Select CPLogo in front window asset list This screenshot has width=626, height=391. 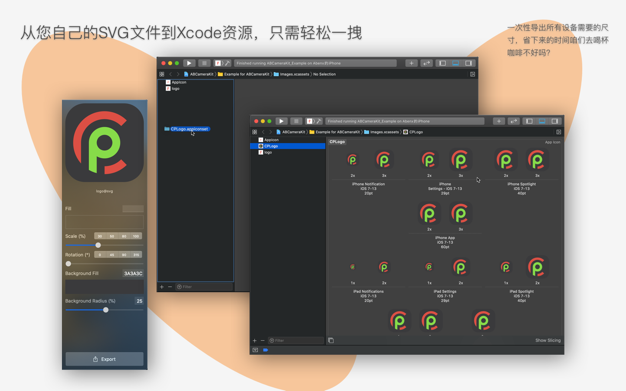287,146
